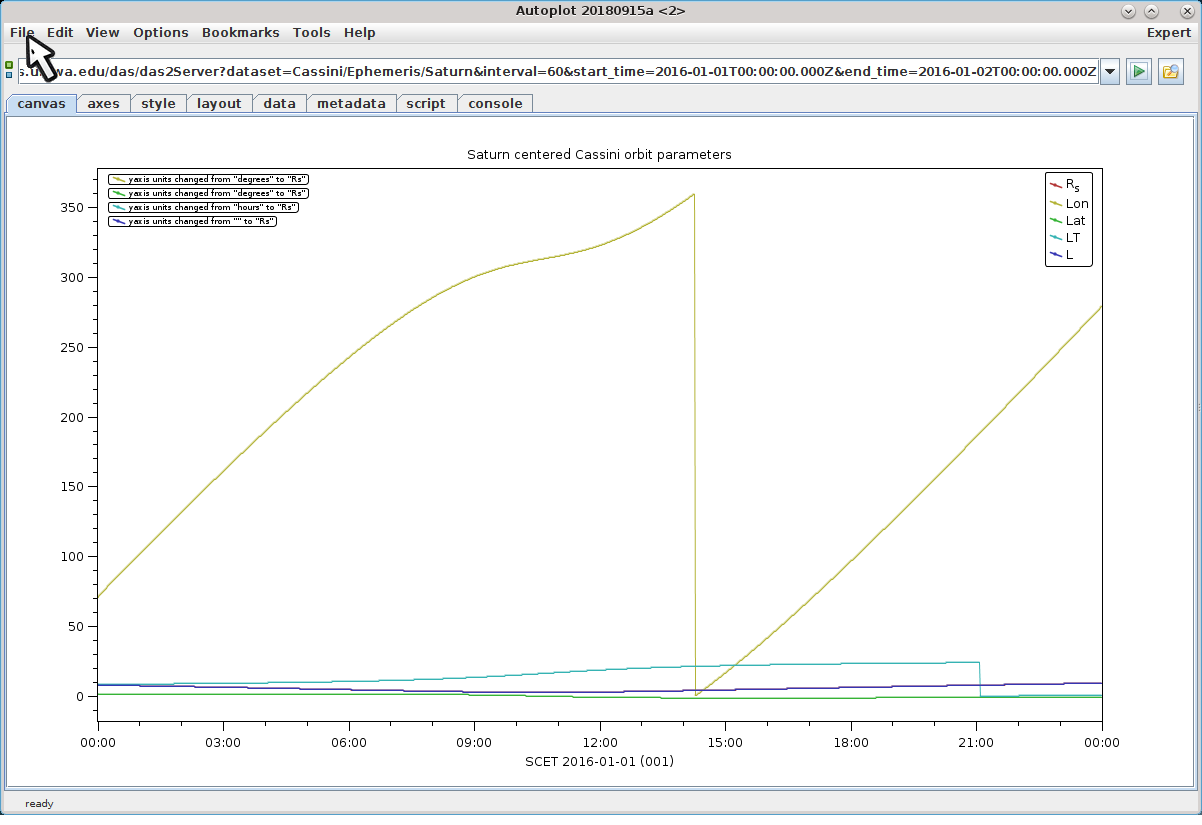Click inside the dataset URL address field
Viewport: 1202px width, 825px height.
(x=560, y=71)
